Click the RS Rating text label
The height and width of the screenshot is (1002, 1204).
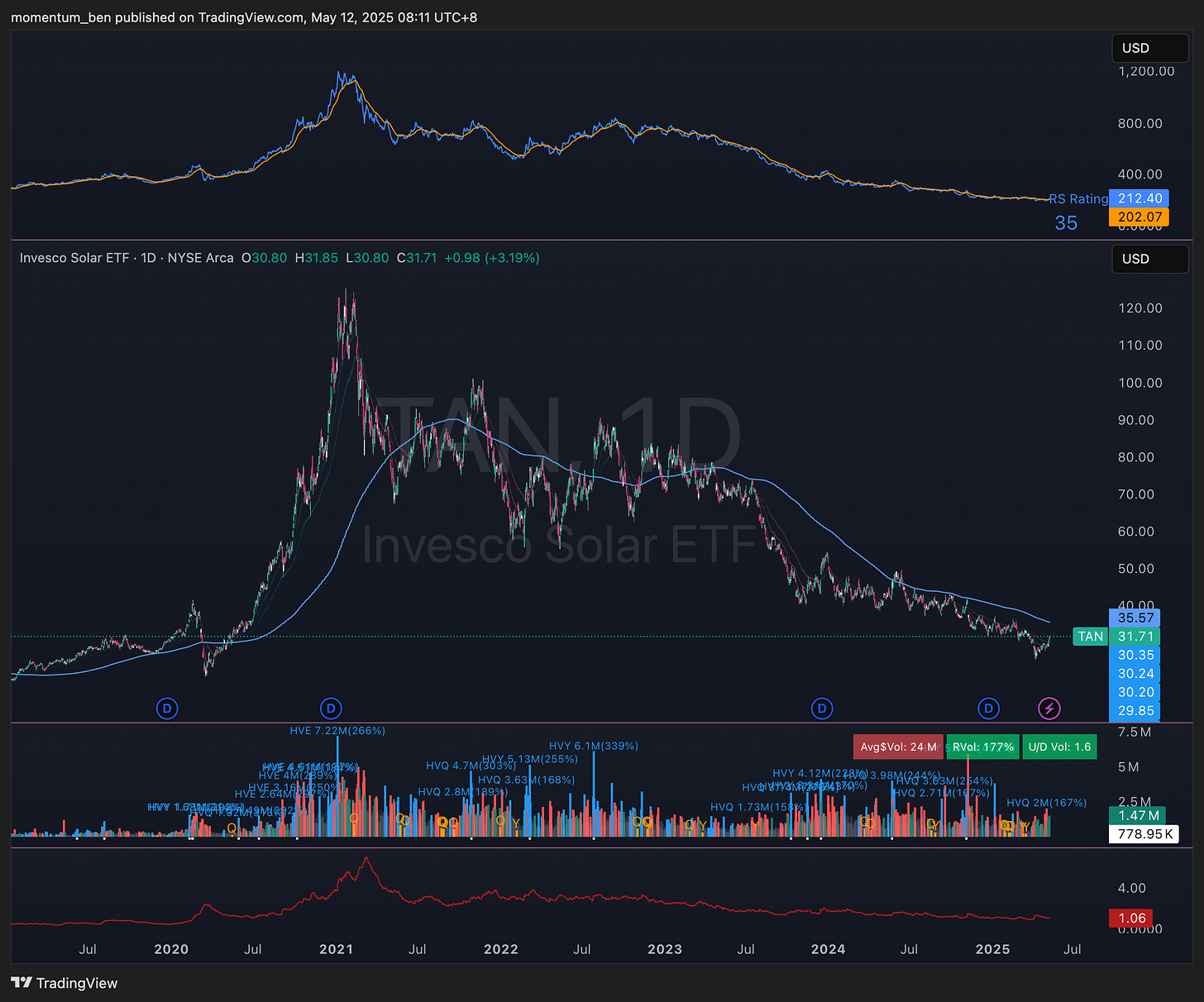tap(1079, 198)
